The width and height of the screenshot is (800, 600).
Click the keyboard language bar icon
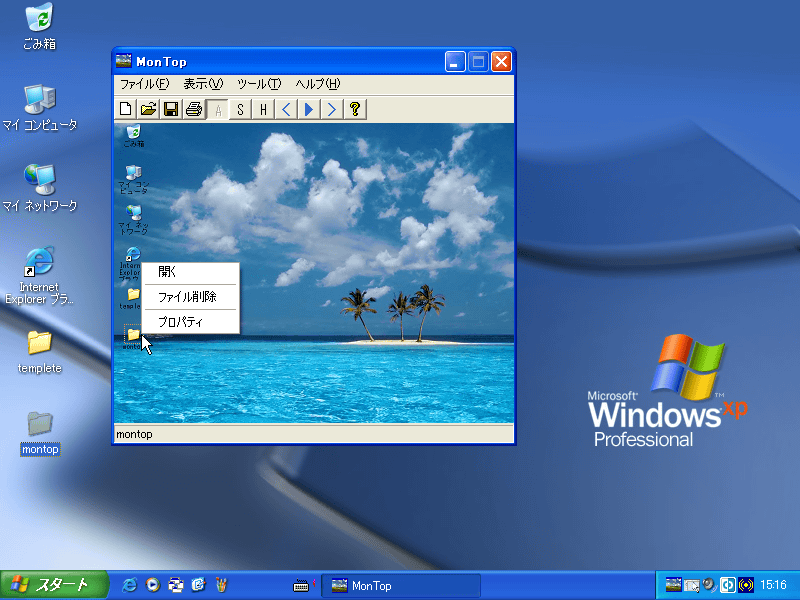pyautogui.click(x=301, y=585)
